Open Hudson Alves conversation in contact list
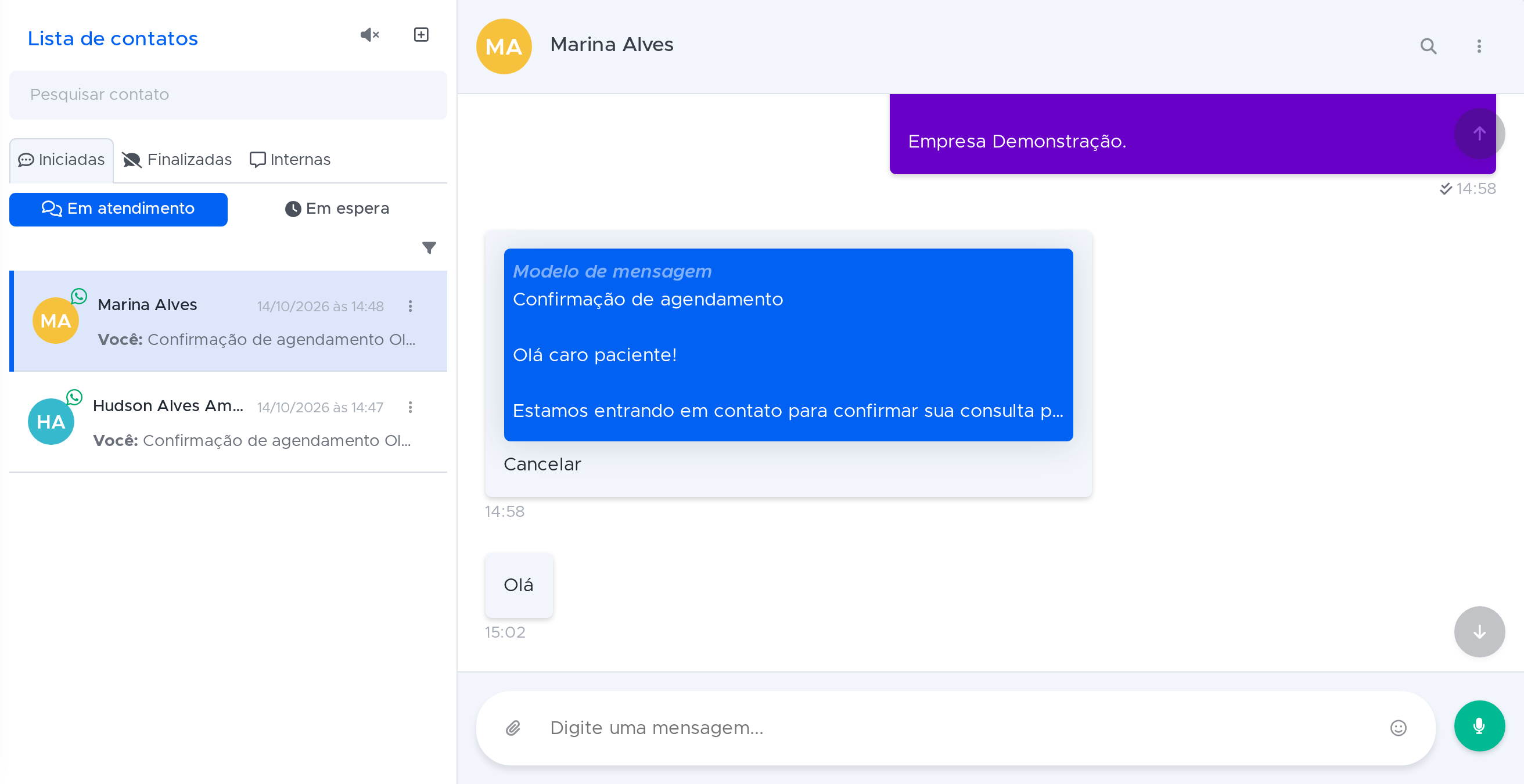The image size is (1524, 784). tap(228, 422)
